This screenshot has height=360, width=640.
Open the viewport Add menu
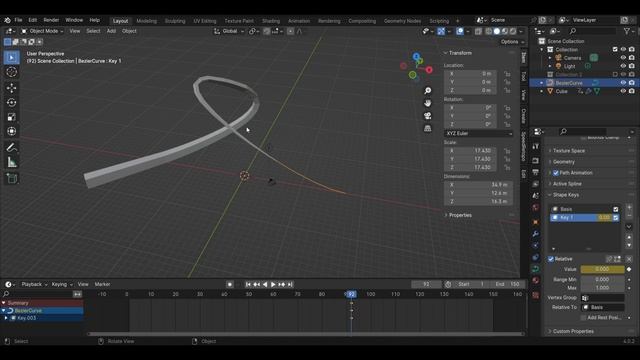tap(111, 31)
